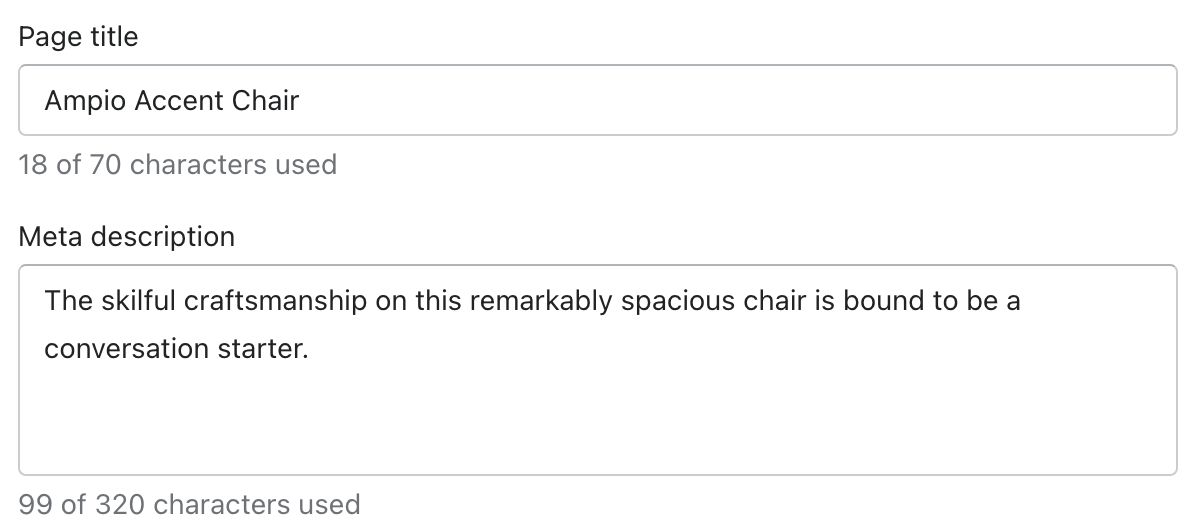
Task: Click the "99 of 320 characters used" counter
Action: (189, 504)
